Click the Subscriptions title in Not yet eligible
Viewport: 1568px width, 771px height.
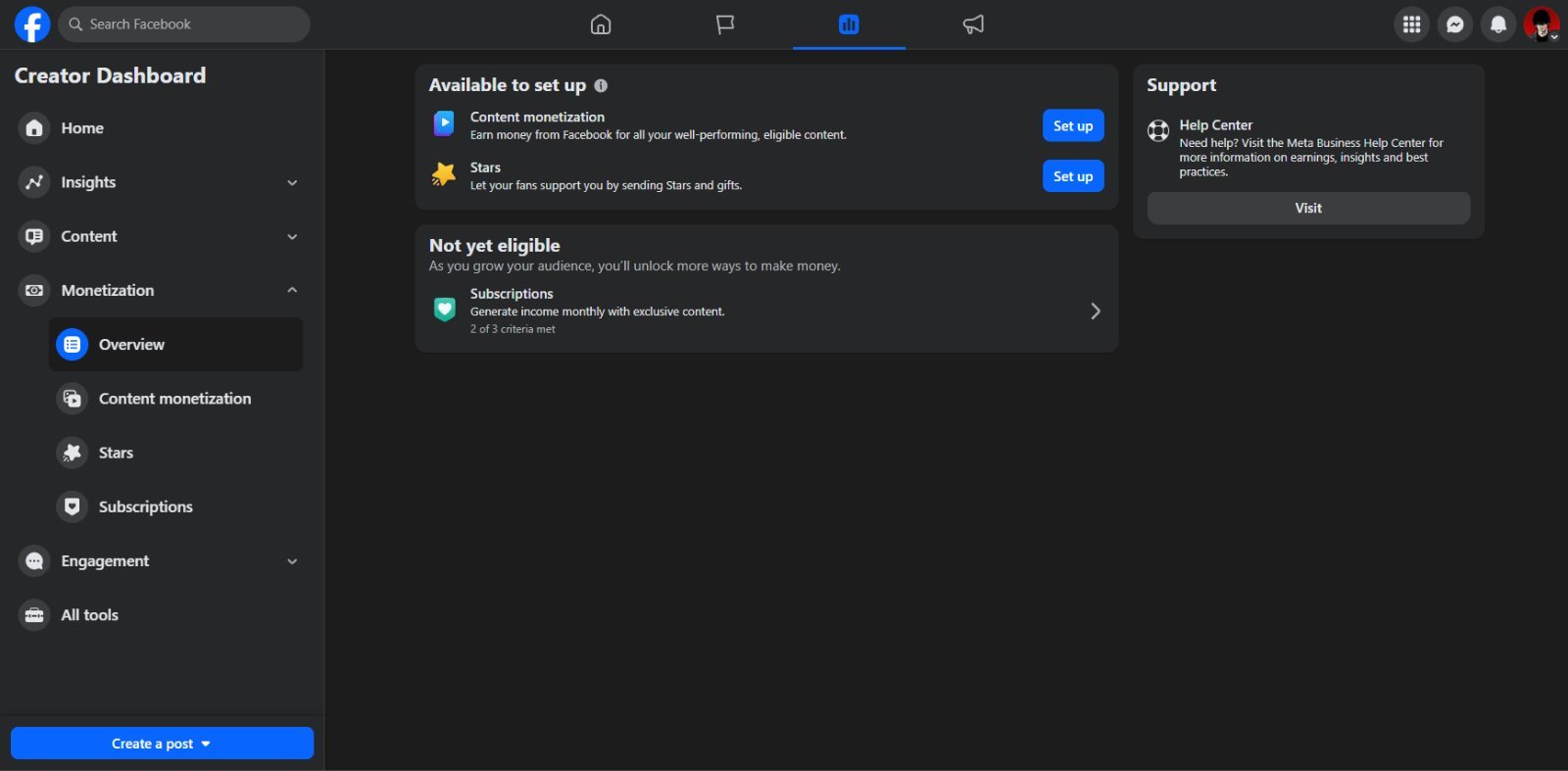512,294
